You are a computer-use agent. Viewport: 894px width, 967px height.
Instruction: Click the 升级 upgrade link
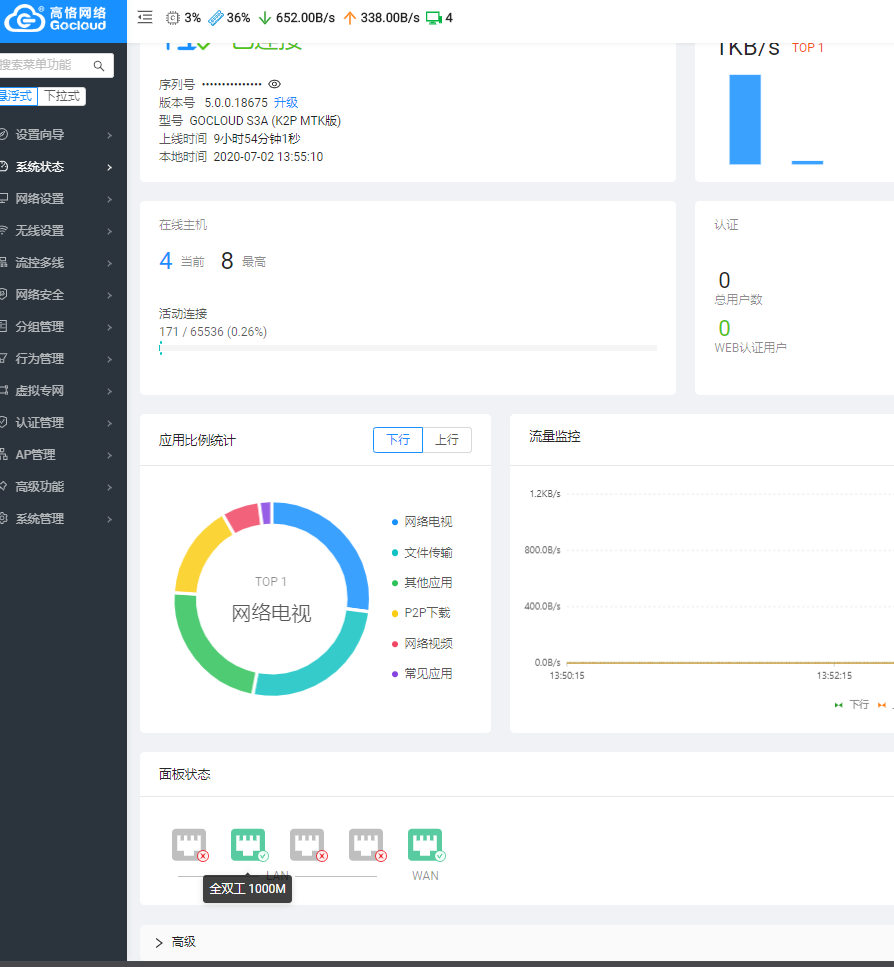[x=286, y=103]
